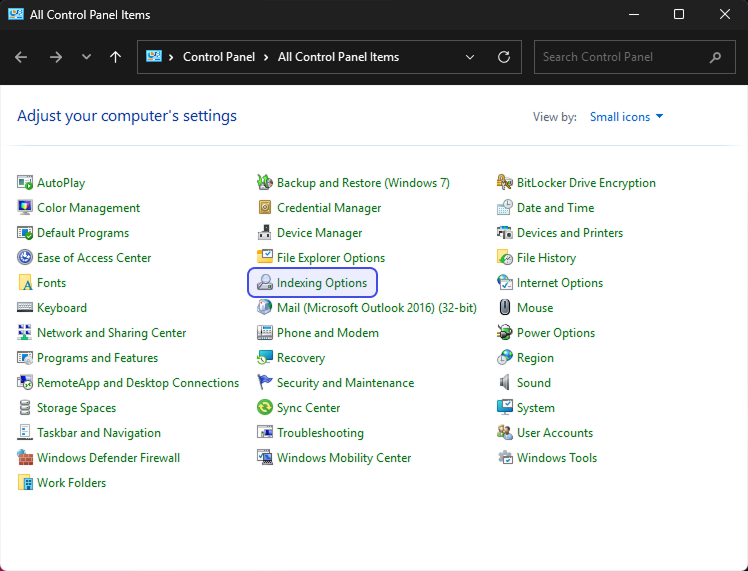Click the Region globe icon

505,358
